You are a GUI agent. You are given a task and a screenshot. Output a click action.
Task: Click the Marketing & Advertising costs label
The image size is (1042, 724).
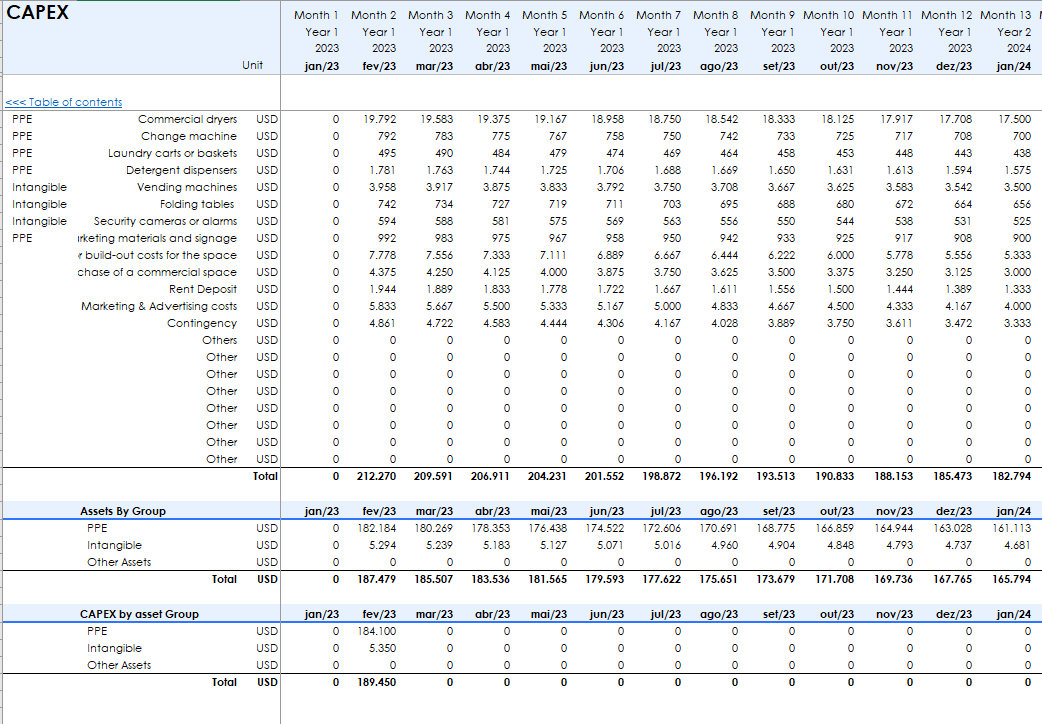pyautogui.click(x=159, y=306)
